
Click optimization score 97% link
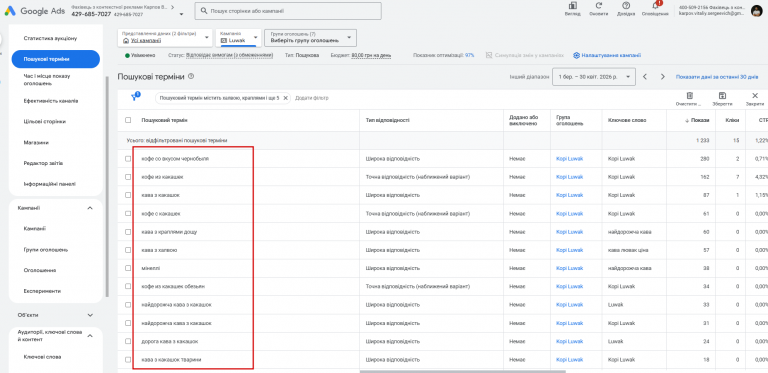tap(469, 55)
